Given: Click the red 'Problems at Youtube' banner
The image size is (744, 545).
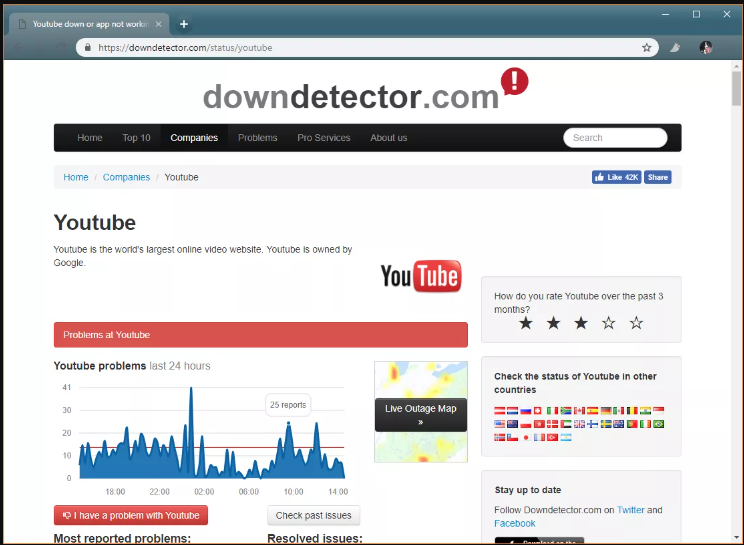Looking at the screenshot, I should 260,335.
